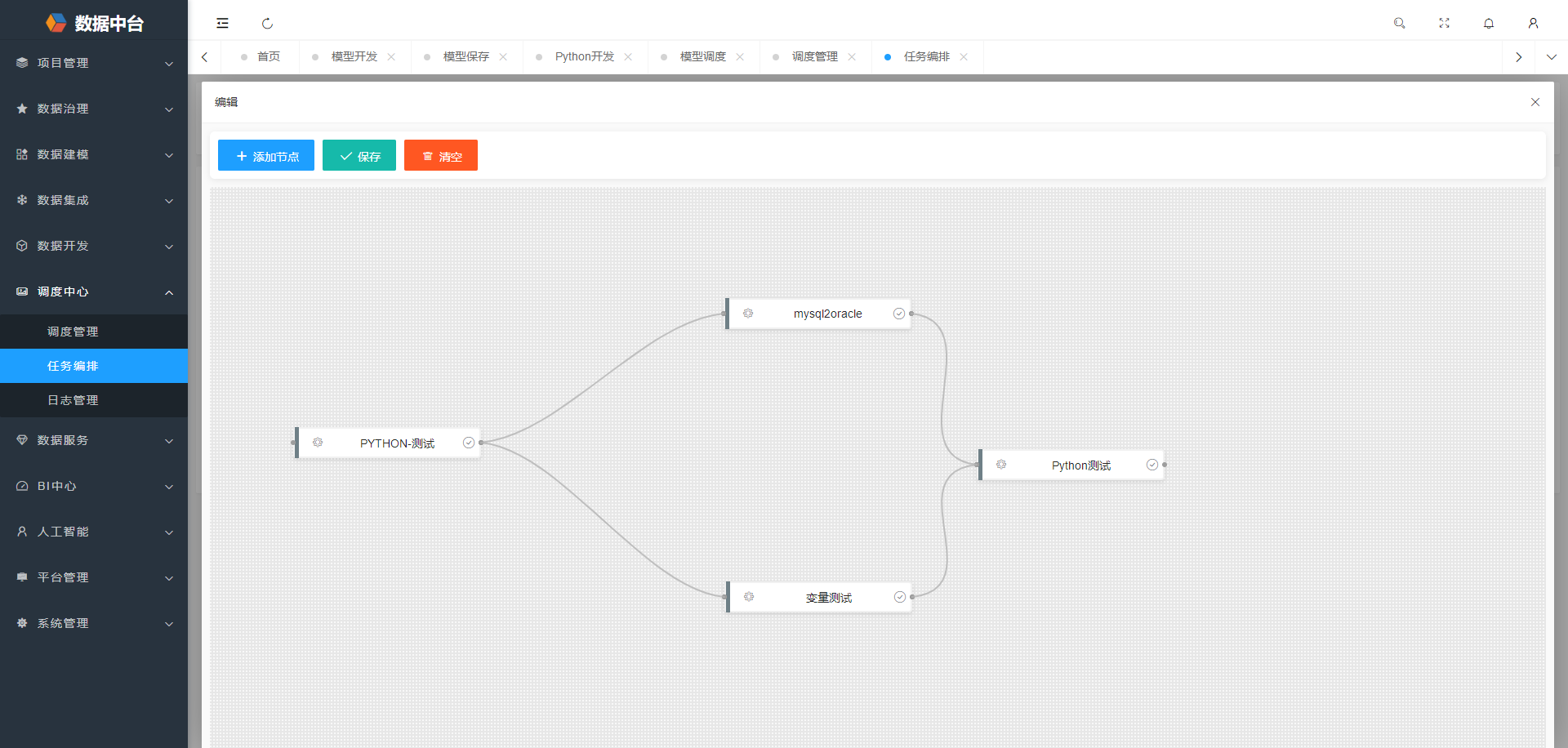
Task: Toggle check circle on mysql2oracle node
Action: pos(899,314)
